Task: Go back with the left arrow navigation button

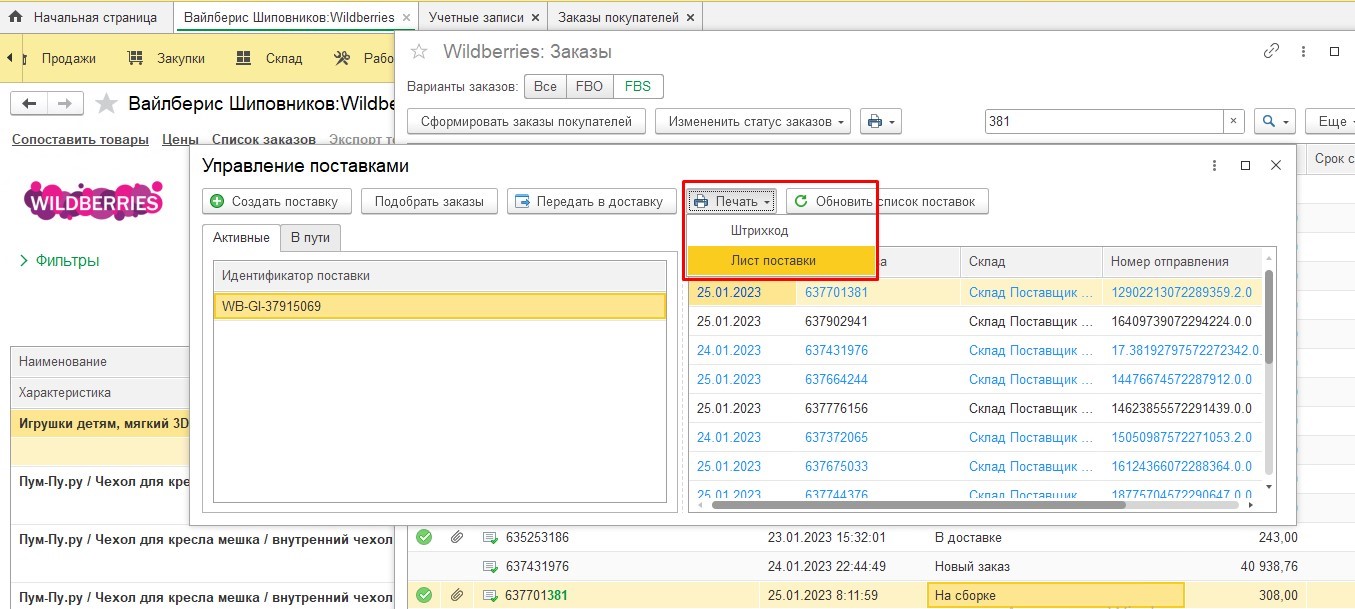Action: (29, 104)
